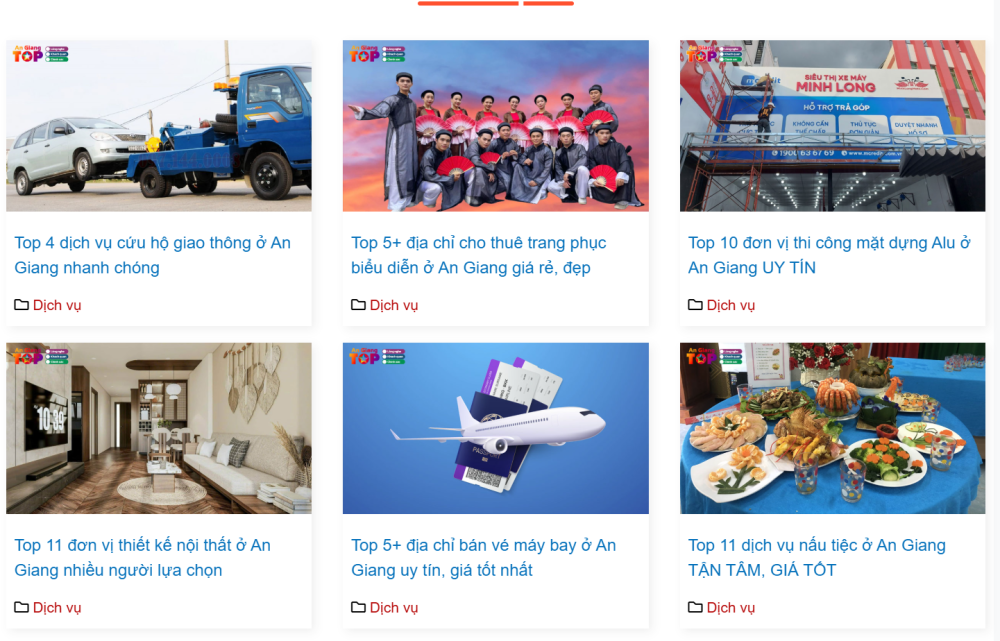
Task: Click folder icon under Alu facade article
Action: pyautogui.click(x=695, y=305)
